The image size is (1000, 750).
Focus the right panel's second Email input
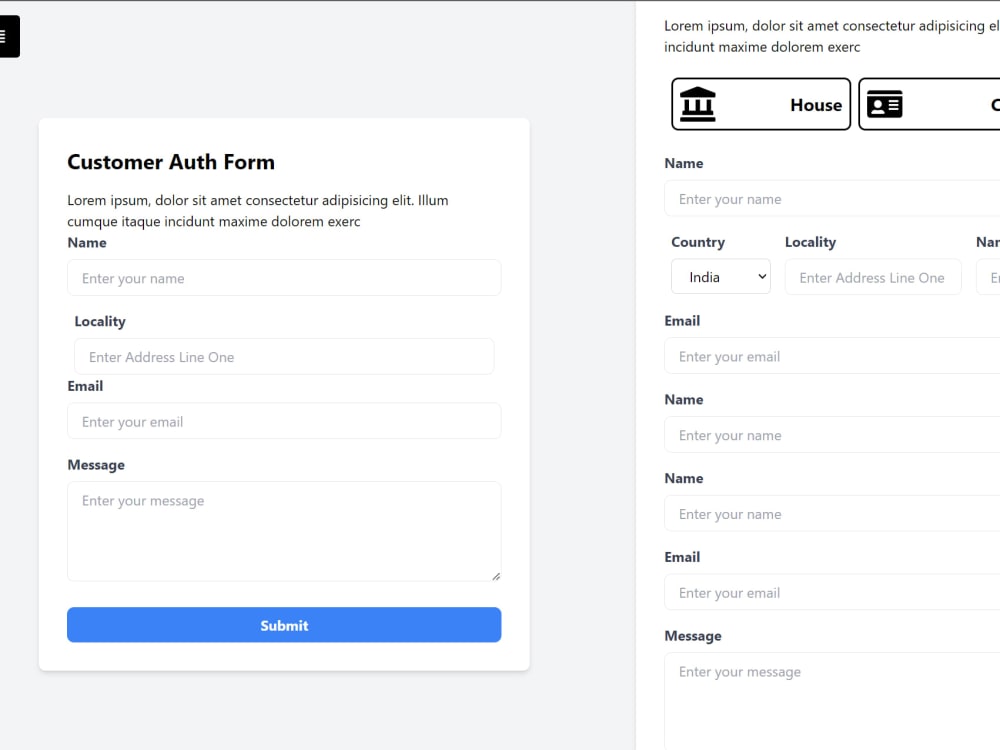[832, 592]
